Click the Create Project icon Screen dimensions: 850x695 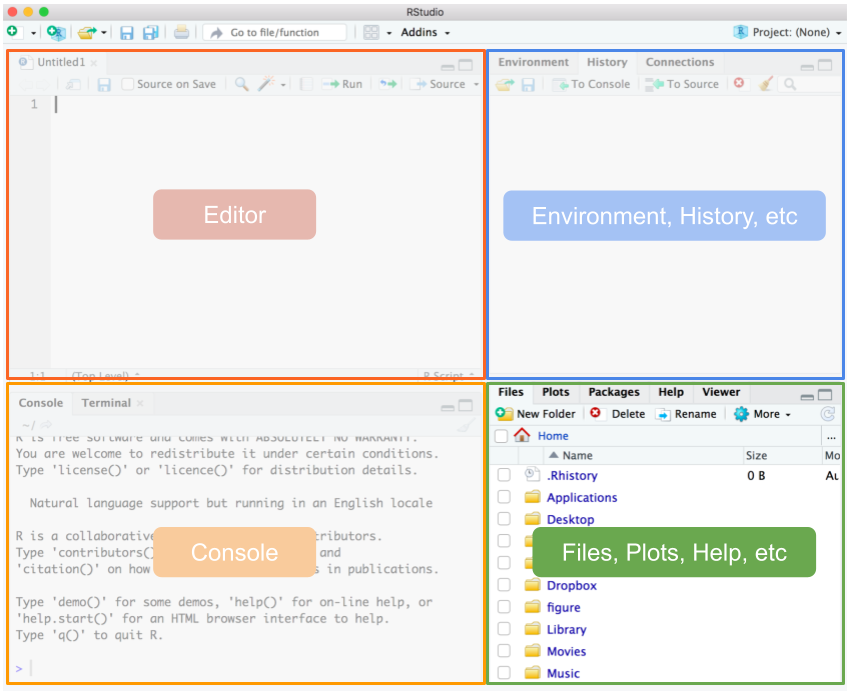[x=56, y=33]
